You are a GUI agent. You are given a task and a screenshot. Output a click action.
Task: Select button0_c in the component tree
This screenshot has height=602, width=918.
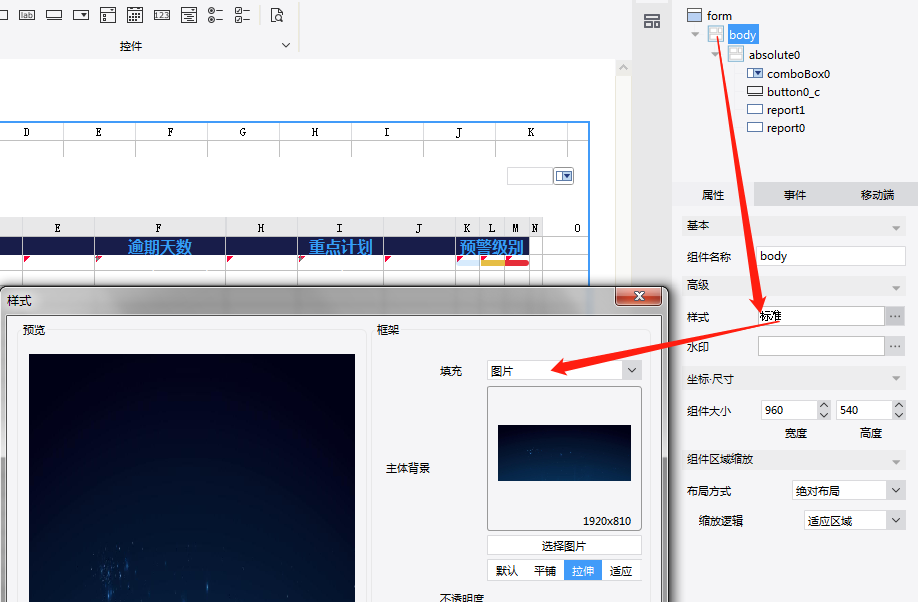tap(793, 92)
